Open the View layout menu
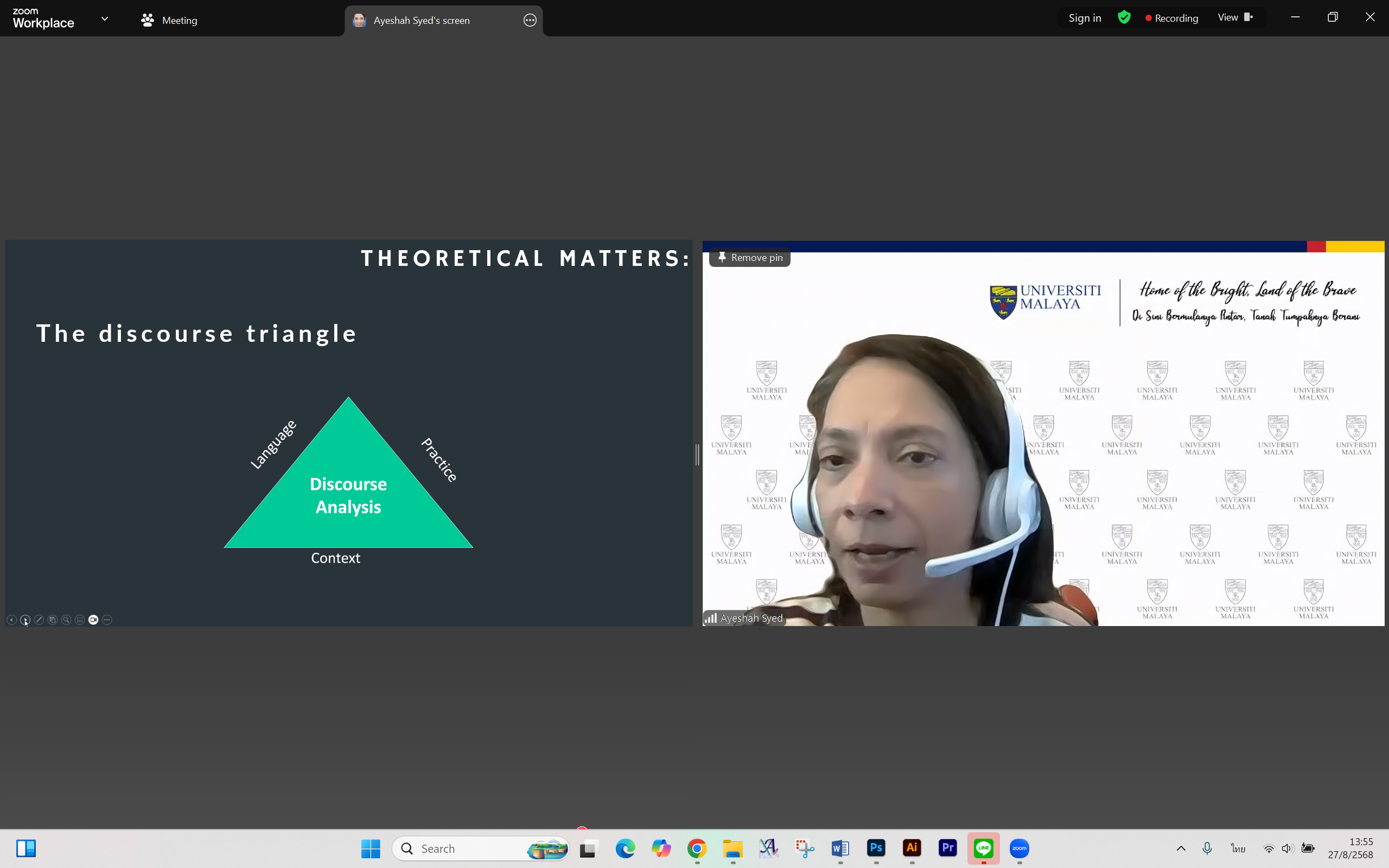This screenshot has width=1389, height=868. (x=1234, y=18)
